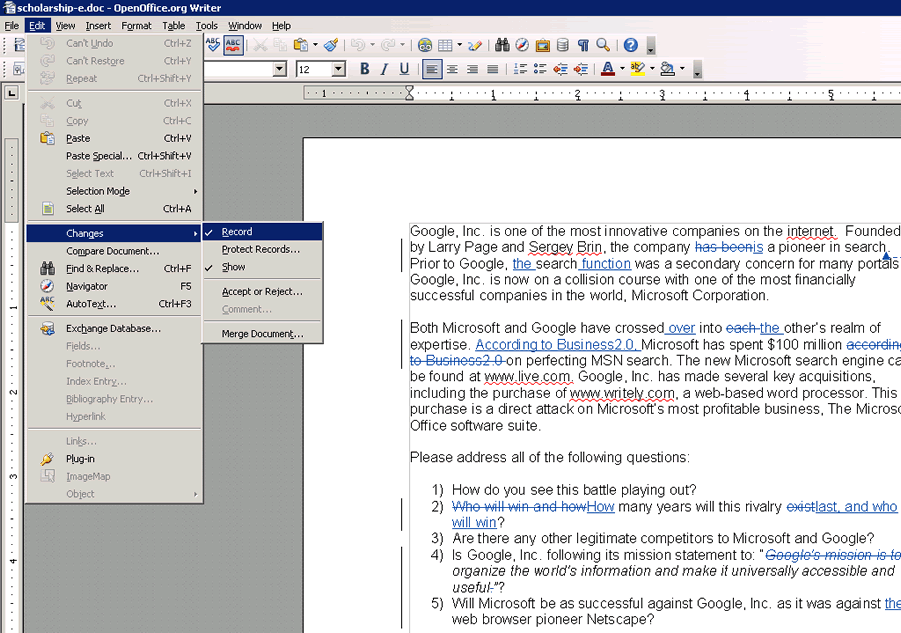Open the Help menu
901x633 pixels.
point(281,26)
